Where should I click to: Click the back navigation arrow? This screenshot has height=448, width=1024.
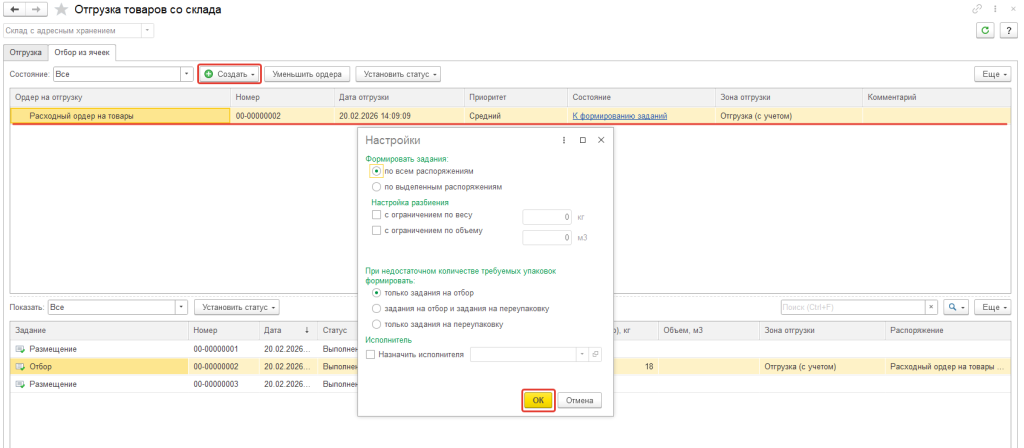coord(15,9)
